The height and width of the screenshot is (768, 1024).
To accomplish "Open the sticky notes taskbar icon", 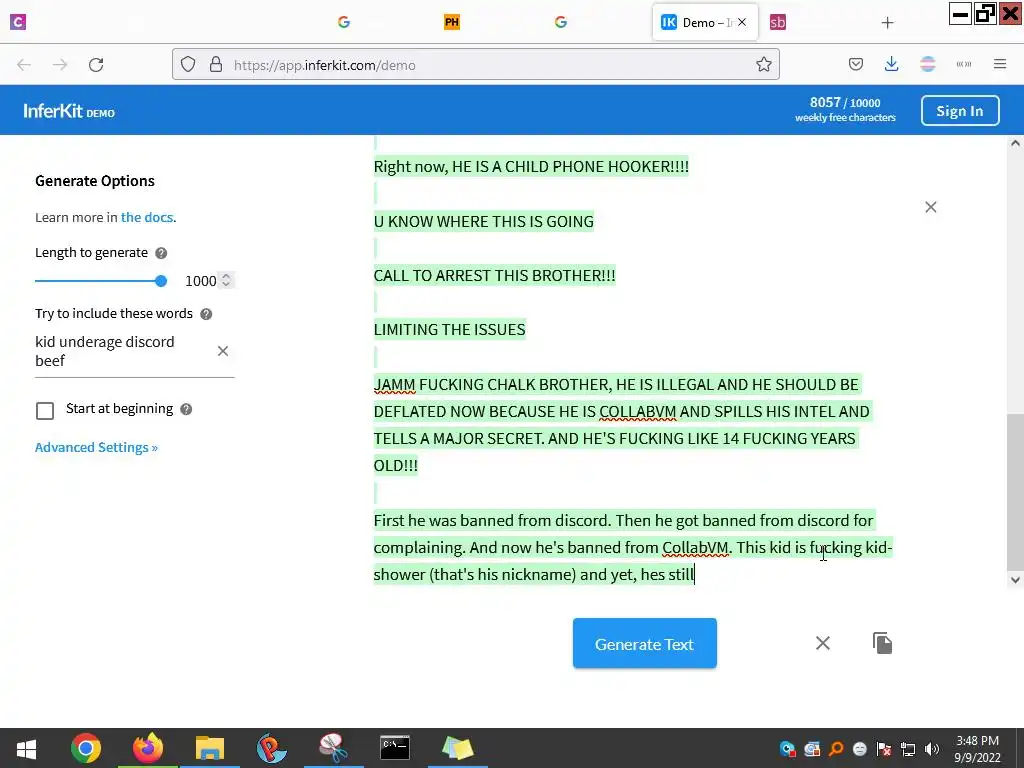I will tap(457, 748).
